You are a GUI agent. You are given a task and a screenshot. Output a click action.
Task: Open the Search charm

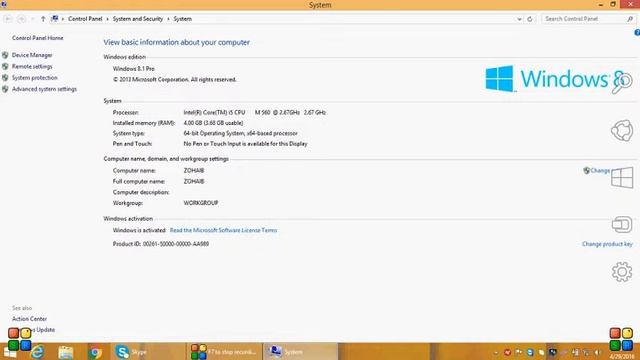[x=622, y=82]
